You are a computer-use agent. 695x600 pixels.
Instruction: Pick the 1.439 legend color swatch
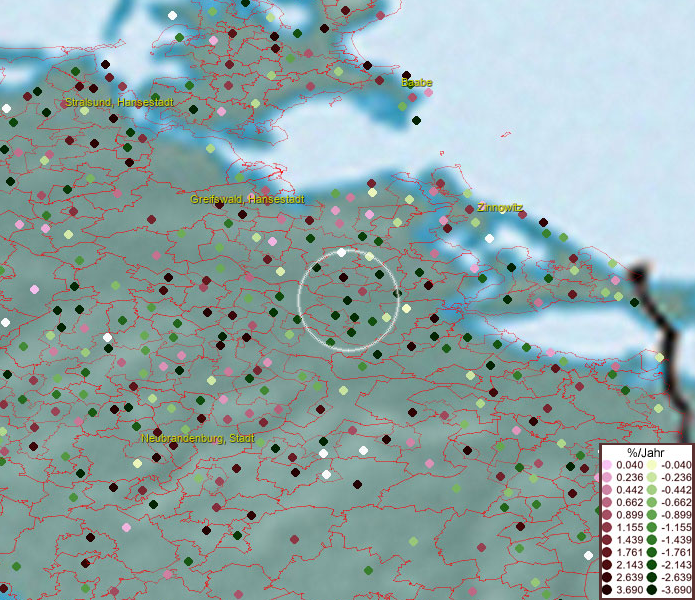pos(607,540)
